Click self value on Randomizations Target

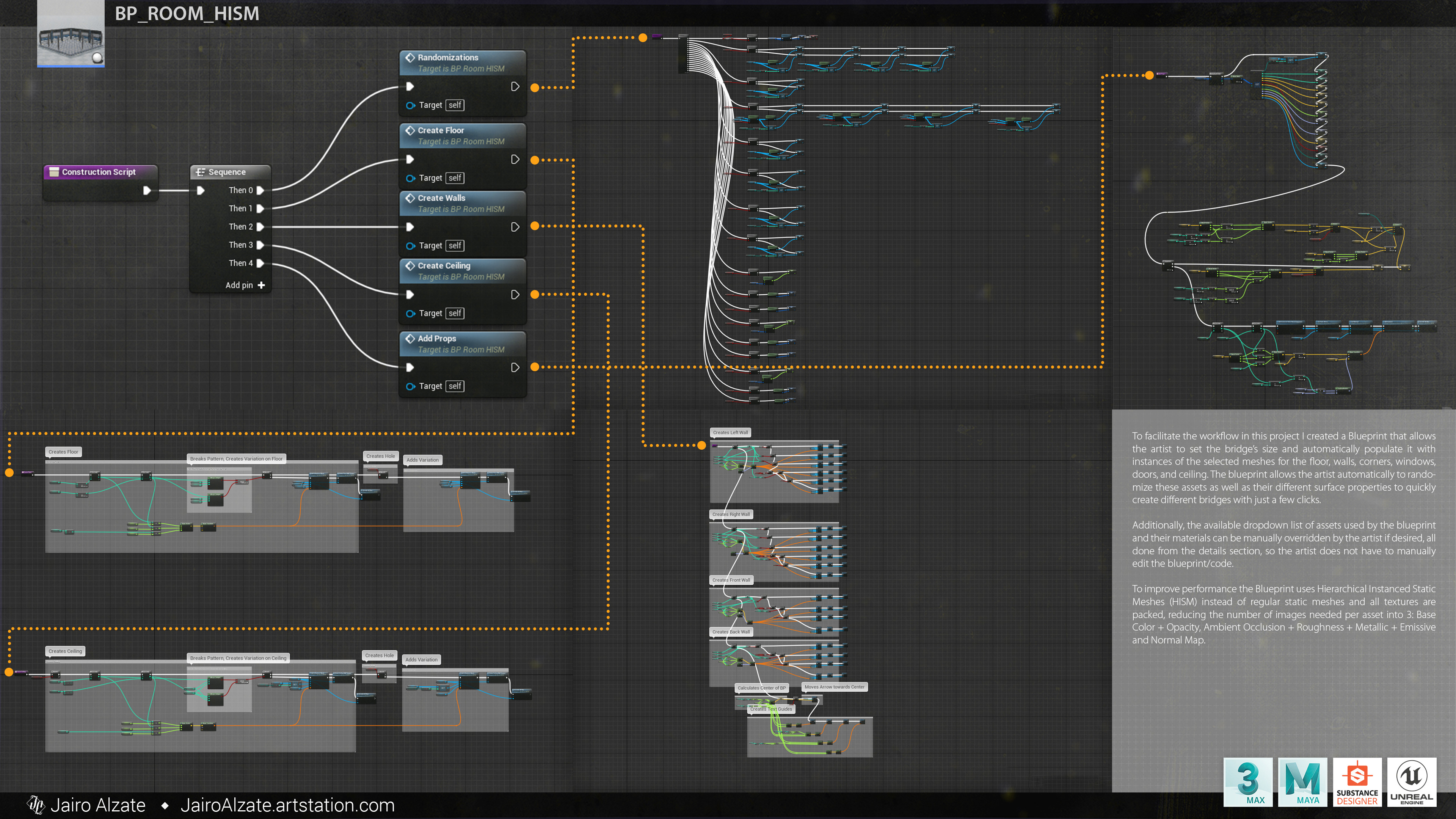(x=455, y=105)
